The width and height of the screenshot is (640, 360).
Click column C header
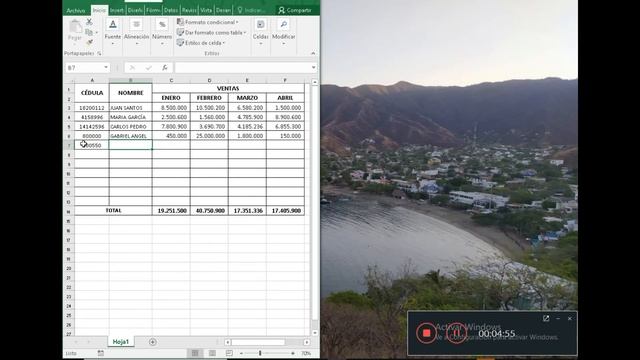pyautogui.click(x=171, y=80)
